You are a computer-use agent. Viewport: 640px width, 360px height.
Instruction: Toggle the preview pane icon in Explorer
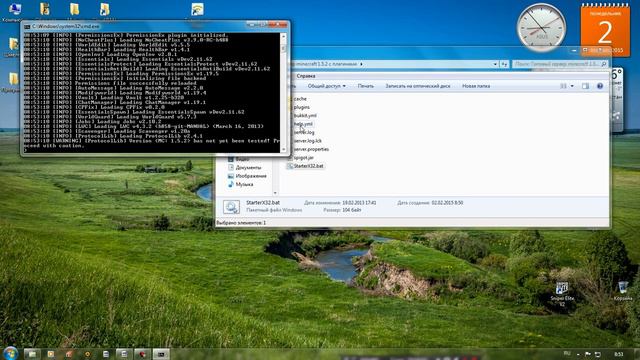point(585,86)
